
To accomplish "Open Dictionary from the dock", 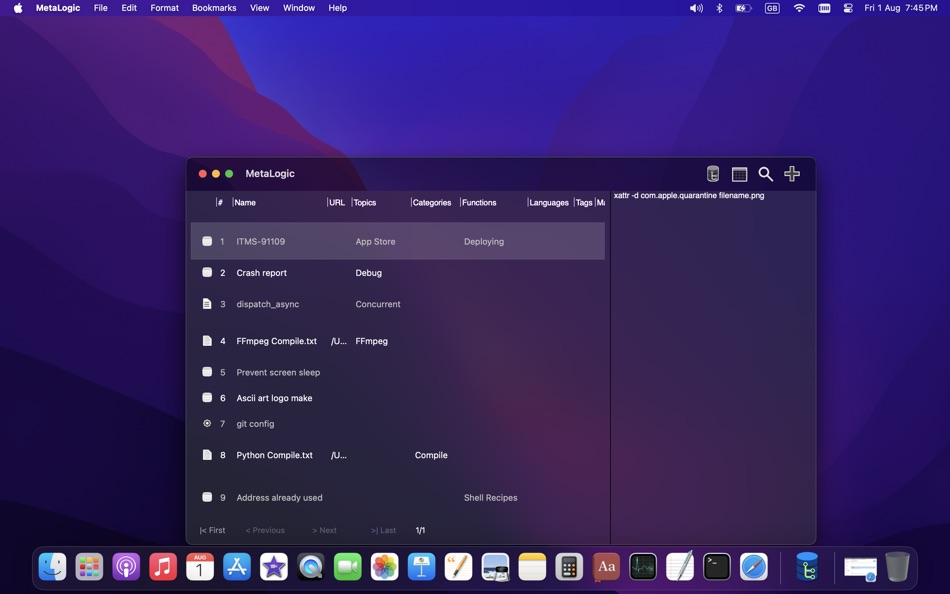I will [x=606, y=567].
